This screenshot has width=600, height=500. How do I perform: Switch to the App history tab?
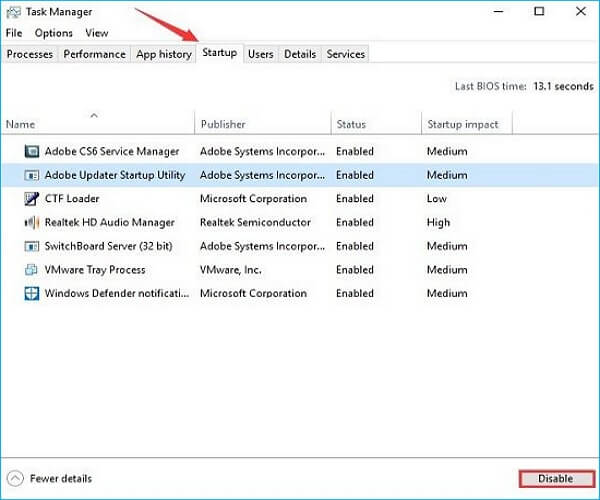[x=164, y=54]
